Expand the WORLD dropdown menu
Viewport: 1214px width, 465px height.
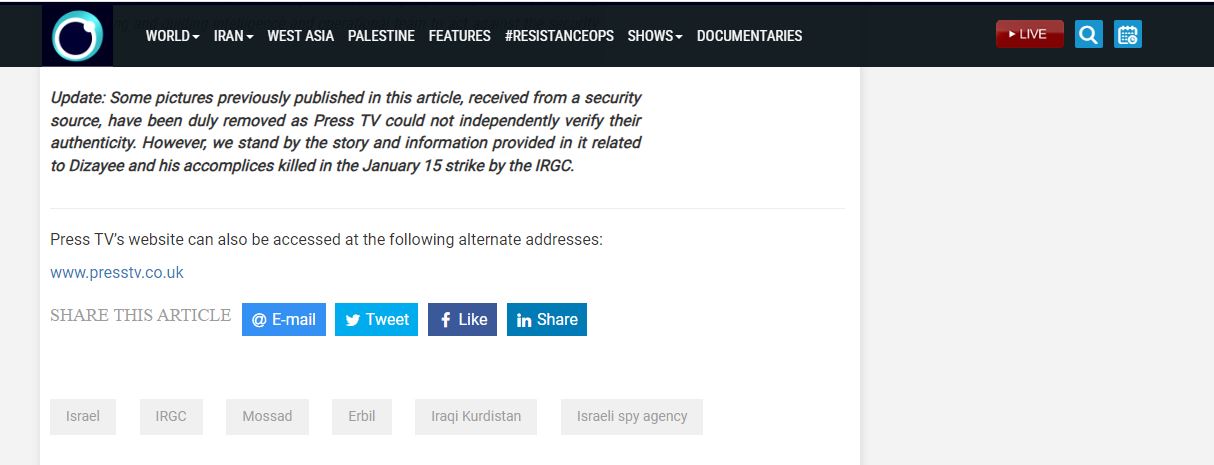173,36
